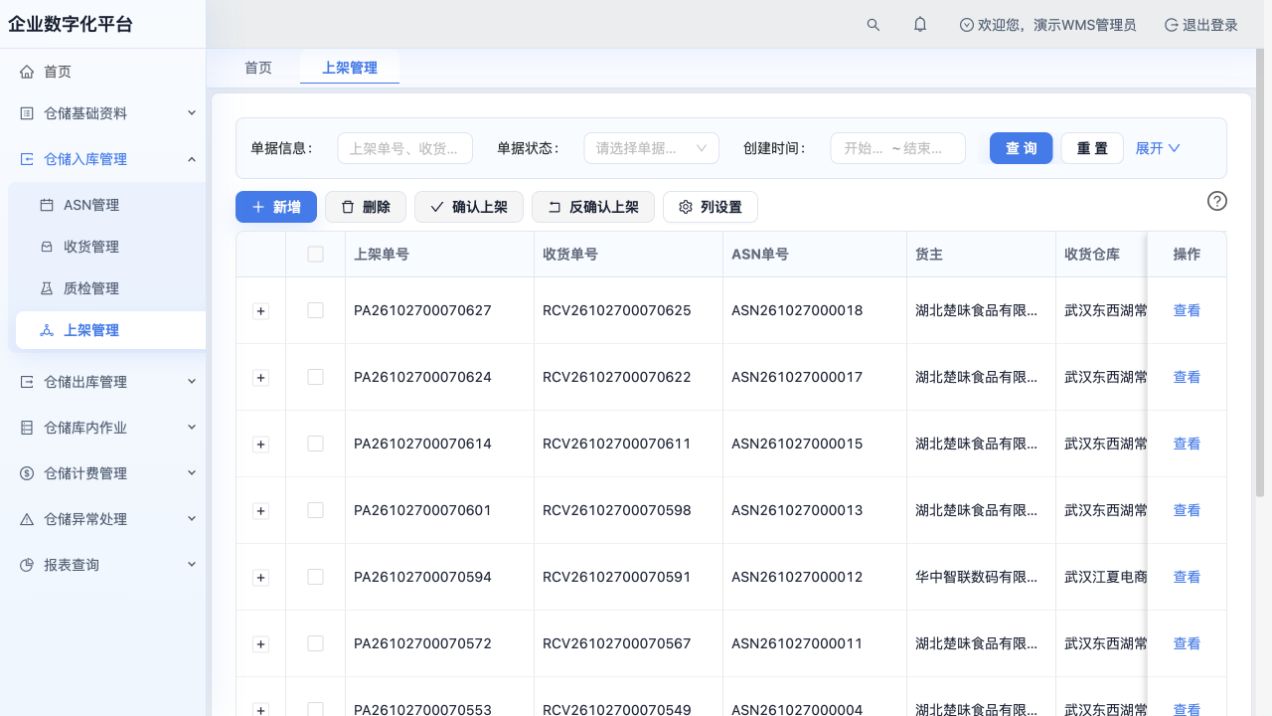This screenshot has height=716, width=1272.
Task: Collapse the 仓储入库管理 menu chevron
Action: click(192, 159)
